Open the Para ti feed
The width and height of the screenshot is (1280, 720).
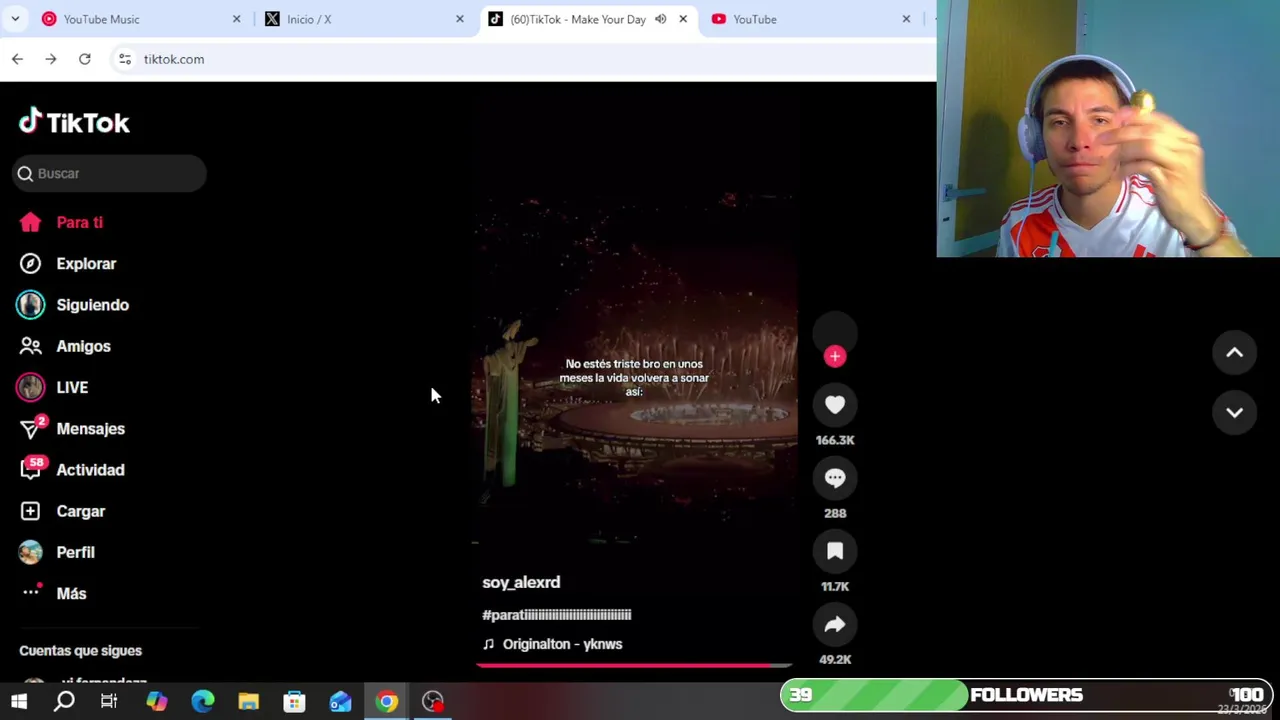pyautogui.click(x=62, y=222)
